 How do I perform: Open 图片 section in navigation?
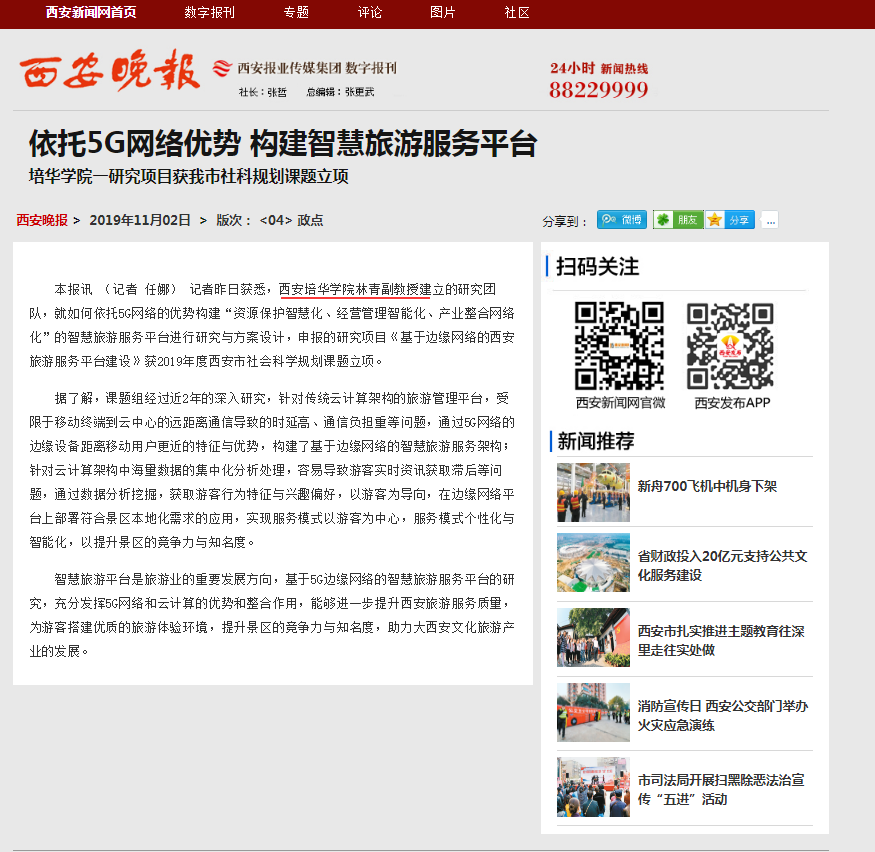(443, 13)
